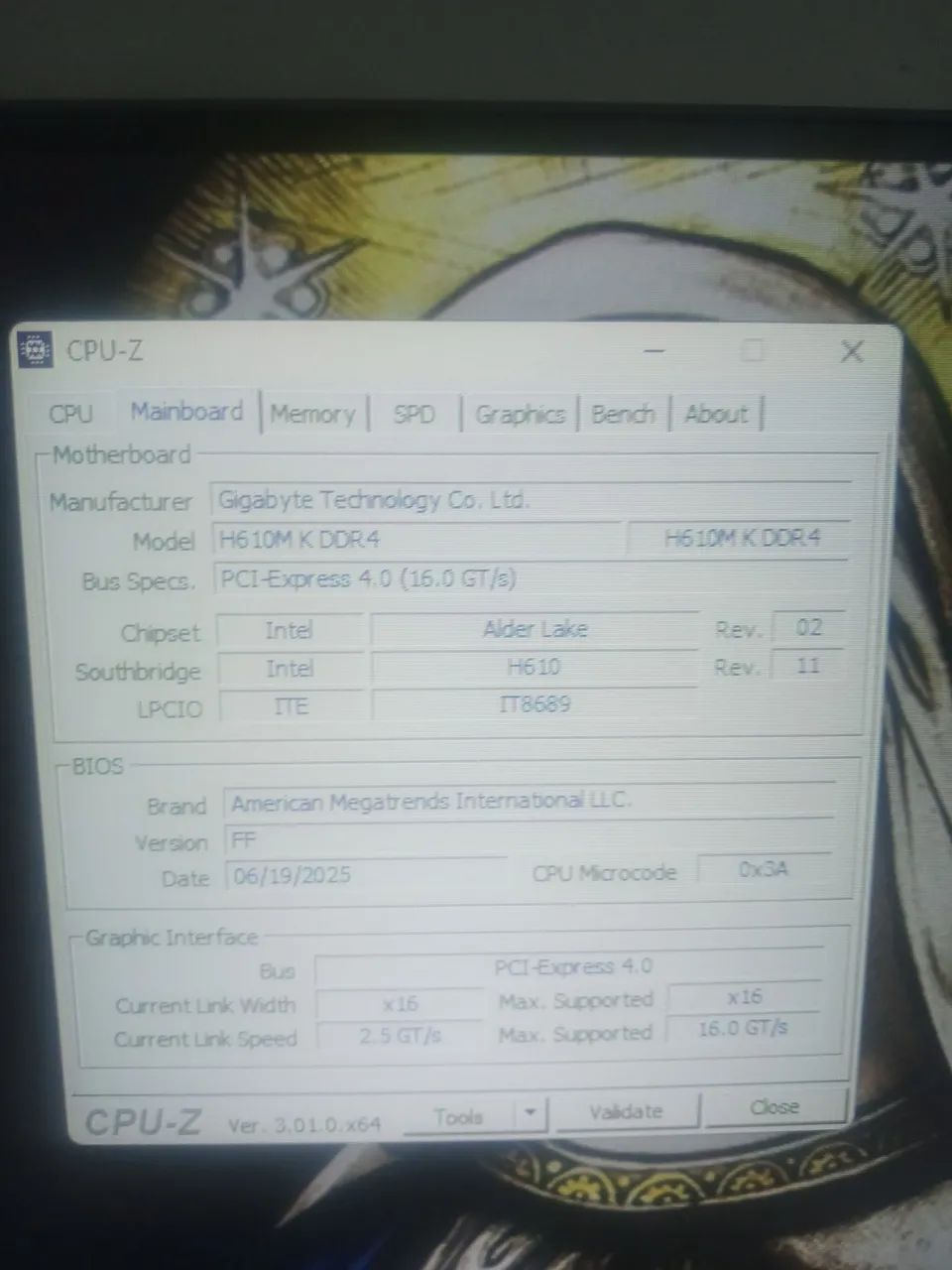The image size is (952, 1270).
Task: Click the Current Link Speed value 2.5 GT/s
Action: (401, 1036)
